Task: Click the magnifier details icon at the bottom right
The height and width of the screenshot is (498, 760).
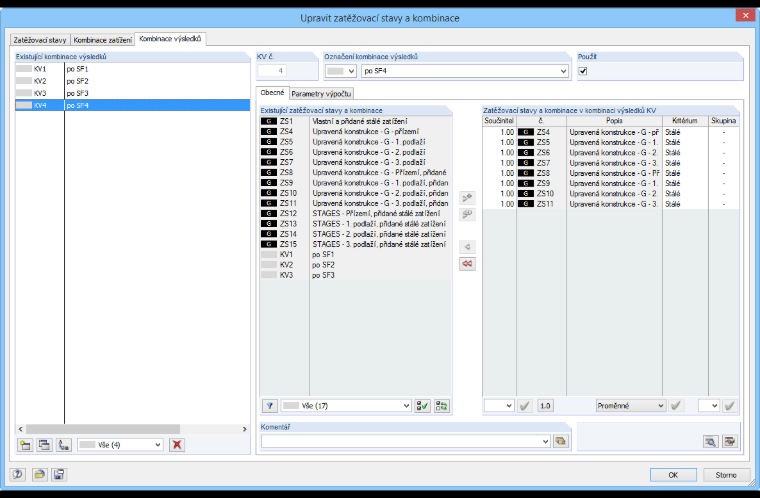Action: tap(711, 441)
